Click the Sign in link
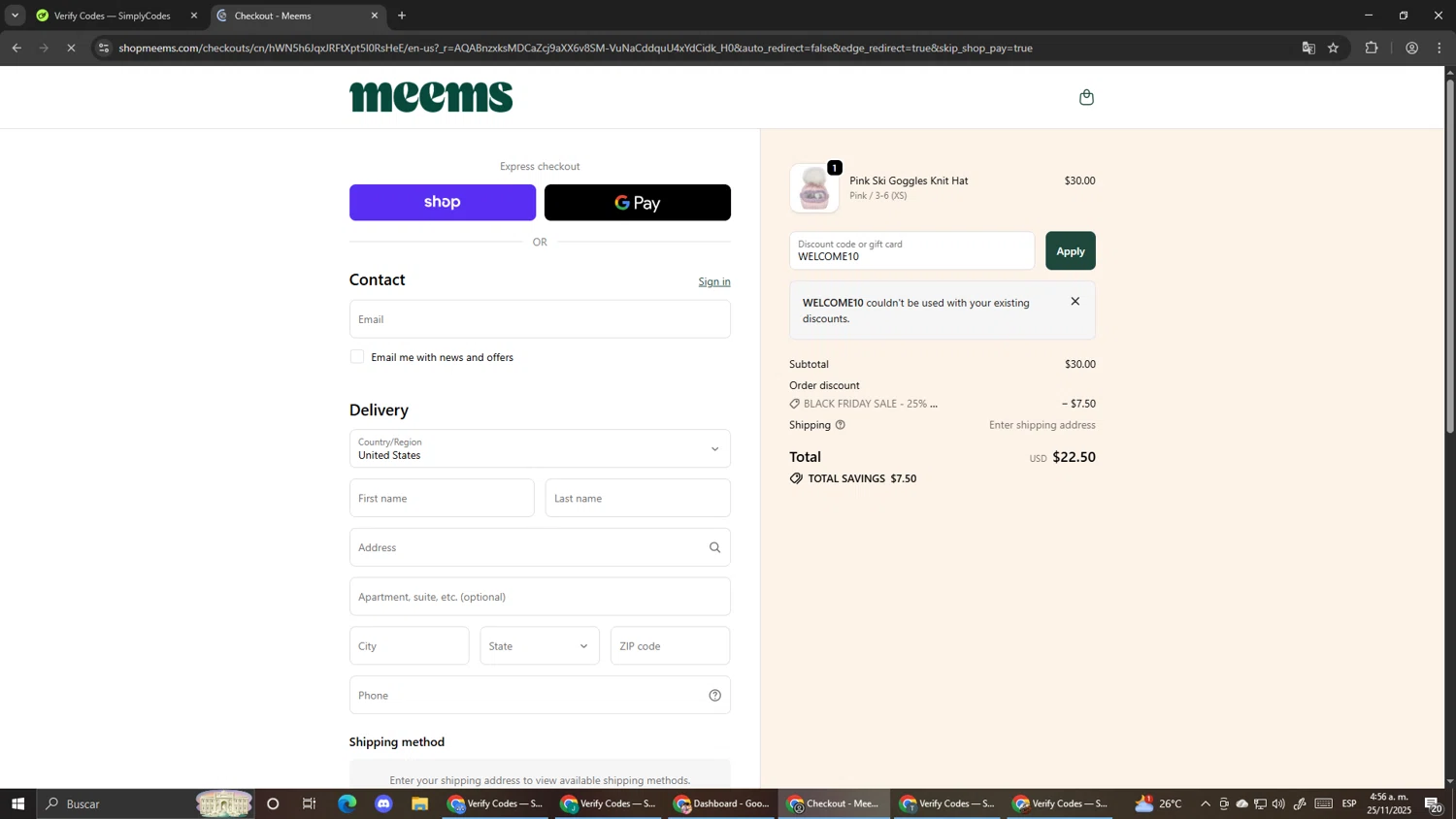 click(714, 282)
